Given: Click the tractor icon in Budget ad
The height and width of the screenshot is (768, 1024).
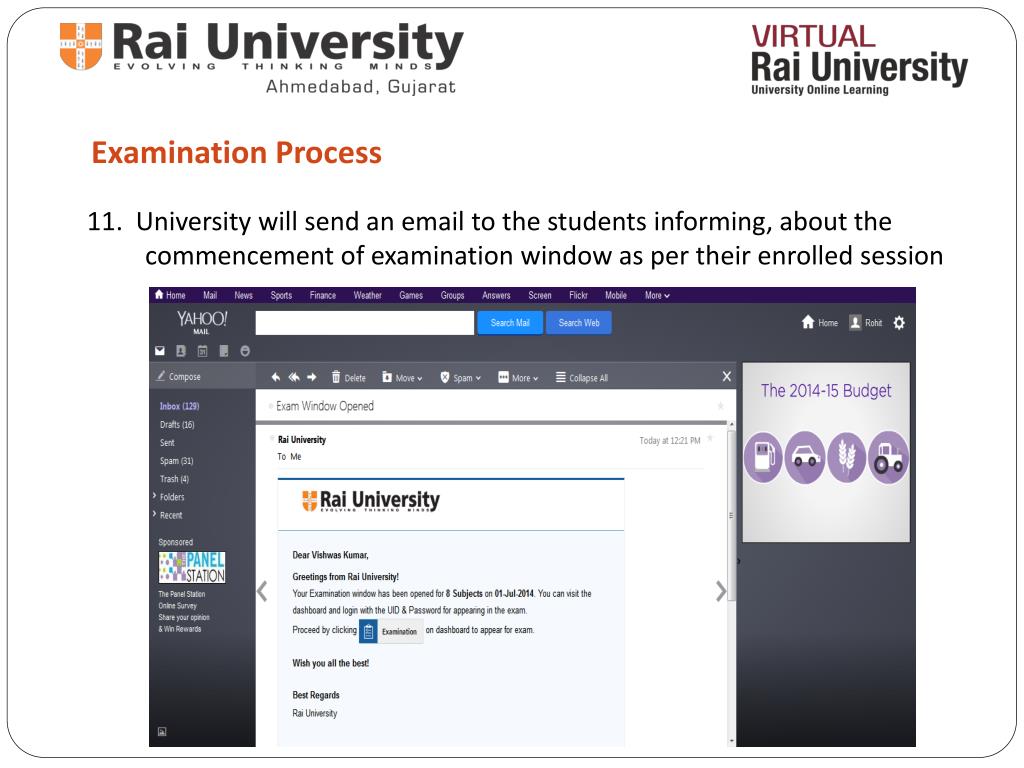Looking at the screenshot, I should 889,457.
